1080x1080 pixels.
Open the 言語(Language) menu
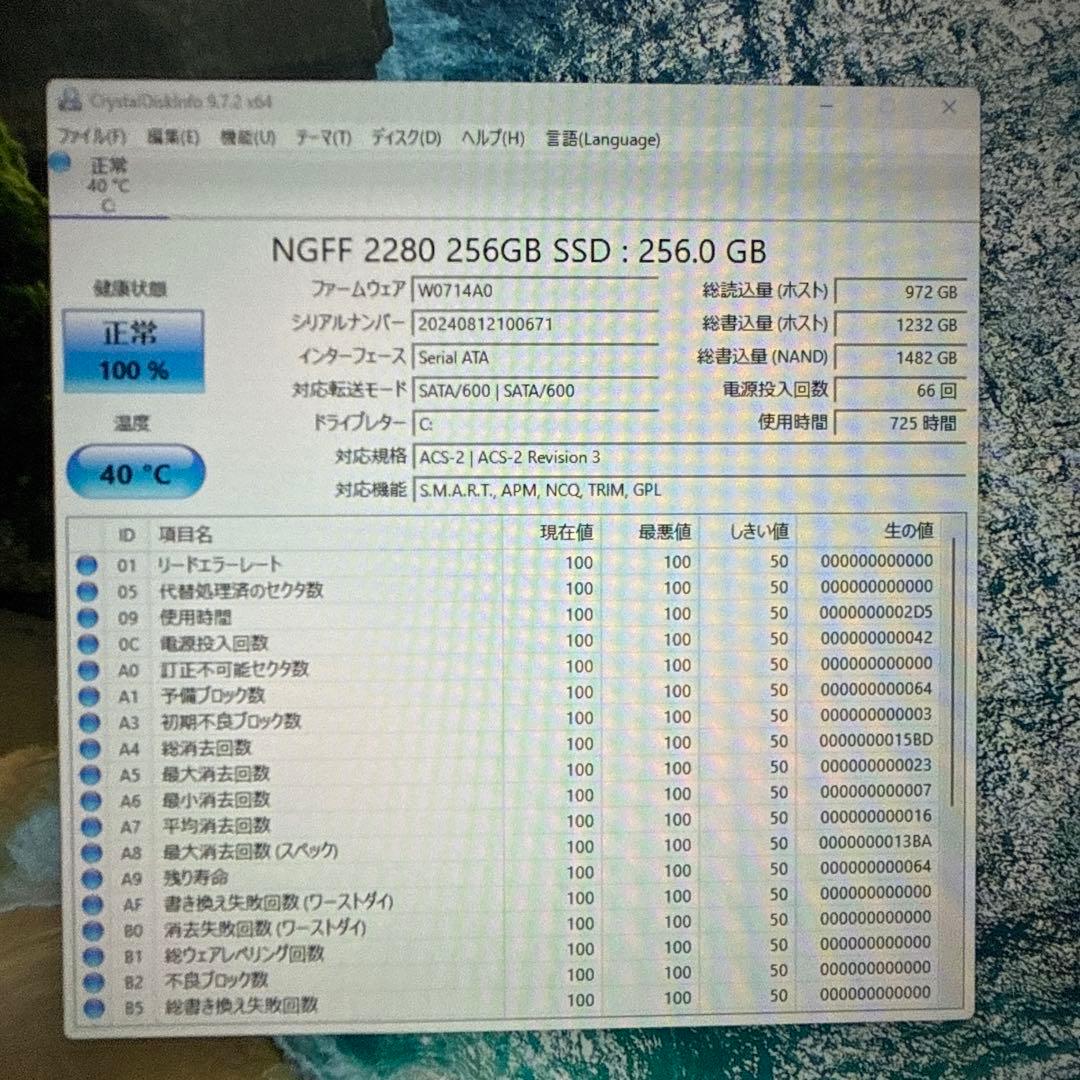point(601,139)
